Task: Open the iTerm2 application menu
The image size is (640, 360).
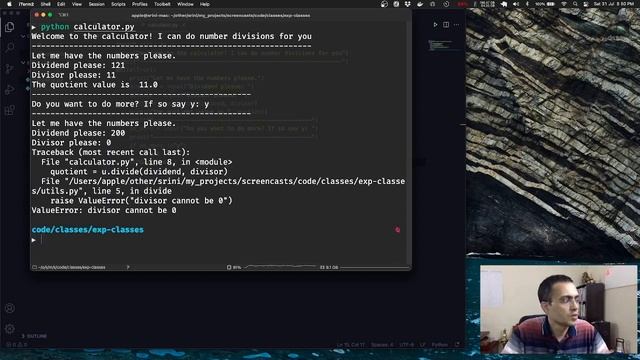Action: [x=26, y=4]
